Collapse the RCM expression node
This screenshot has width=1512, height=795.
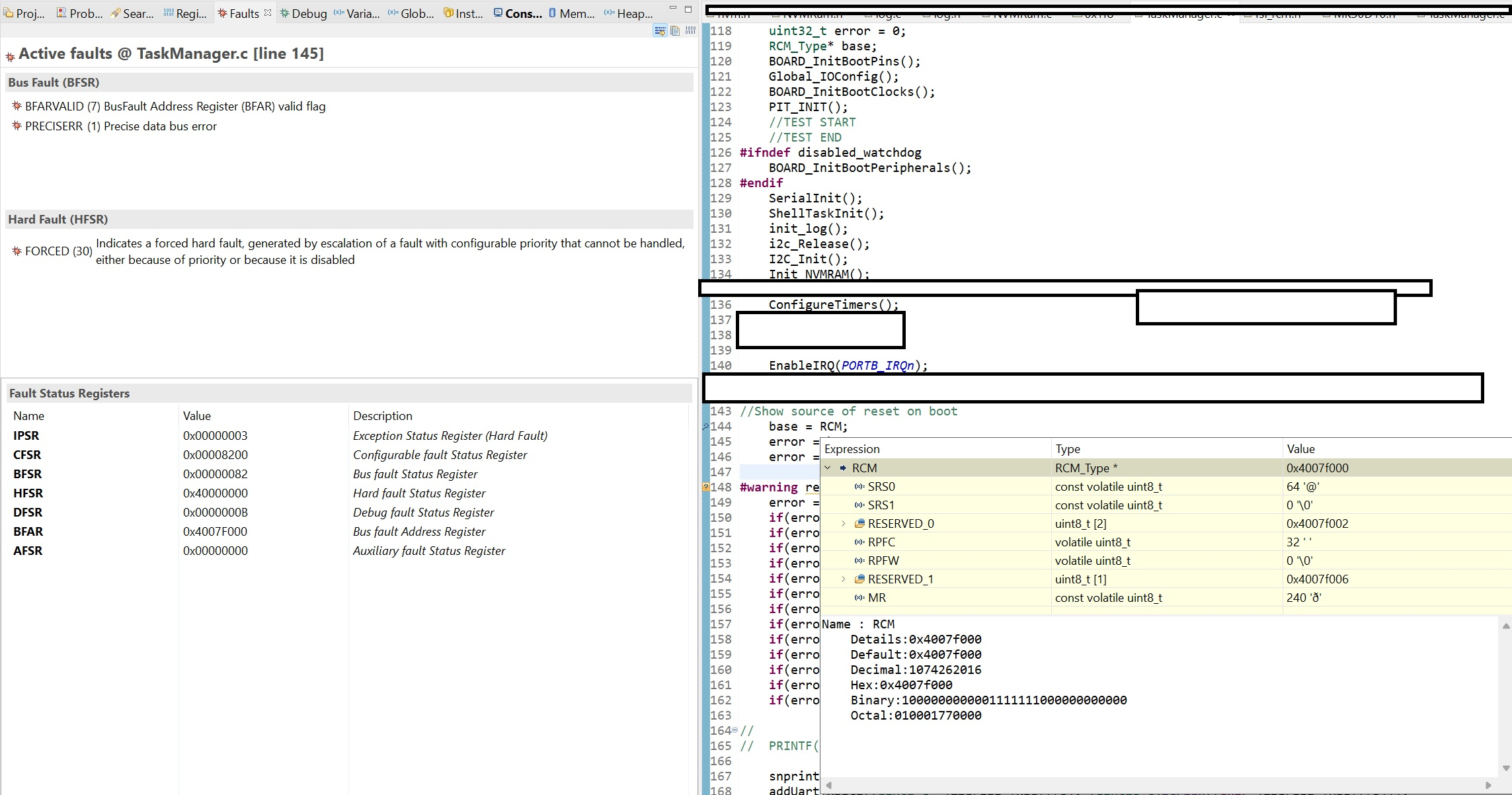tap(828, 468)
